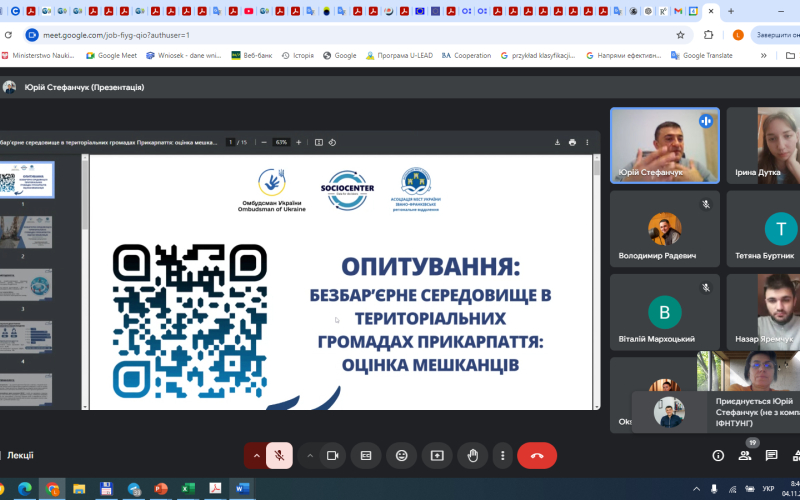Open audio settings arrow beside microphone
The height and width of the screenshot is (500, 800).
point(256,456)
